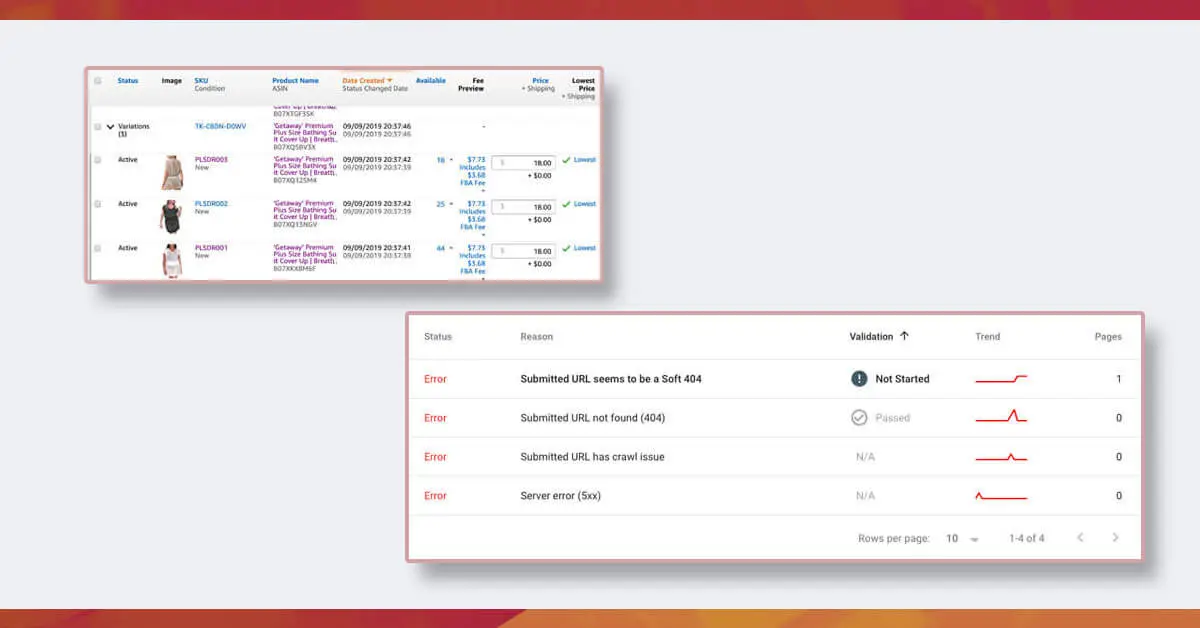This screenshot has height=628, width=1200.
Task: Select the checkbox for PLSDR003 row
Action: 98,160
